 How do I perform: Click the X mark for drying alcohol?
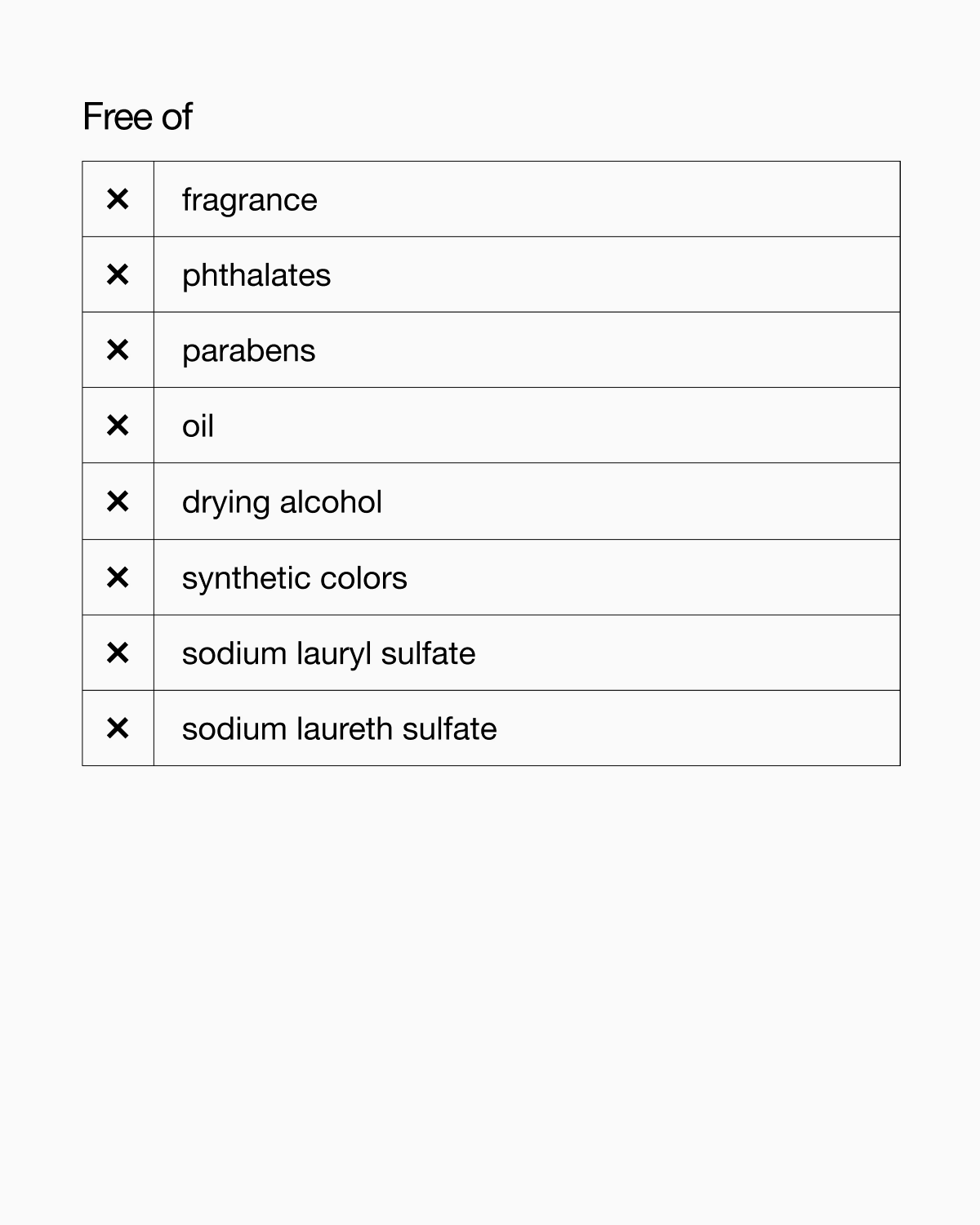(118, 501)
